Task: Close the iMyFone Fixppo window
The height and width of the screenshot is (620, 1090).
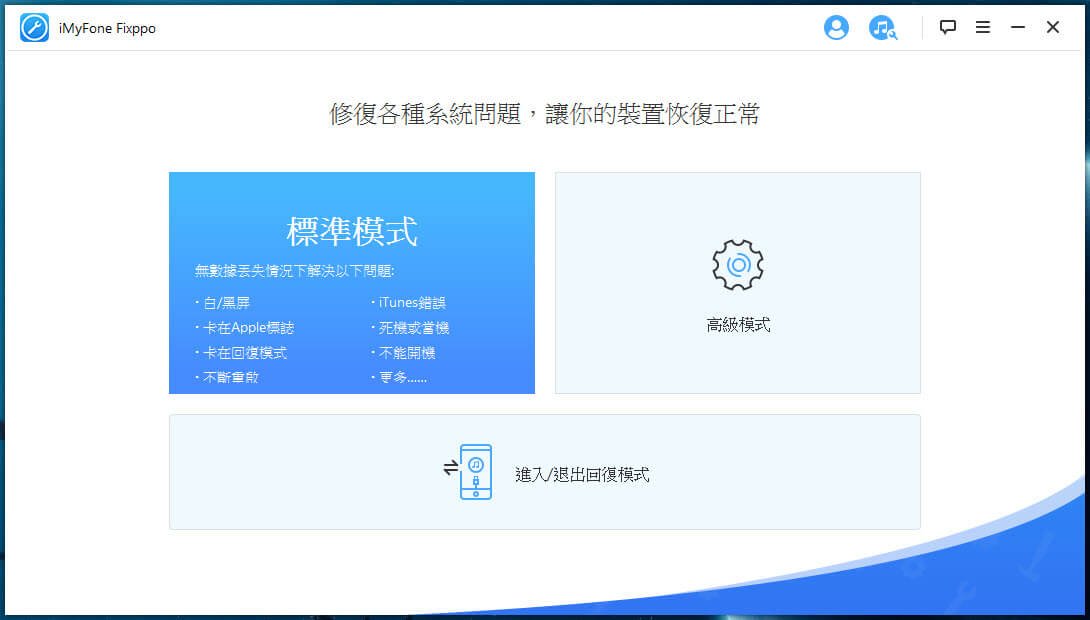Action: (x=1053, y=28)
